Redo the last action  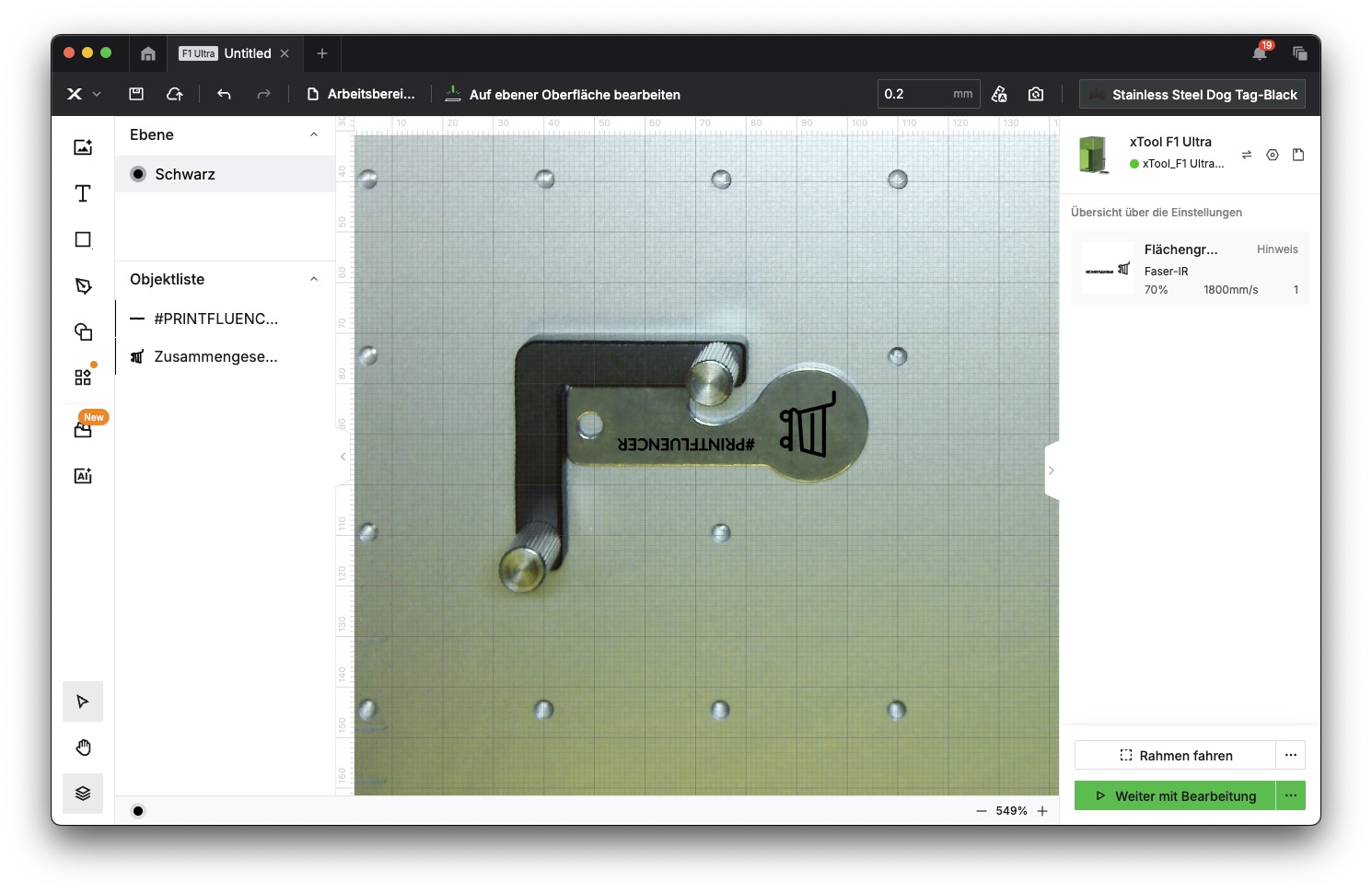point(263,94)
